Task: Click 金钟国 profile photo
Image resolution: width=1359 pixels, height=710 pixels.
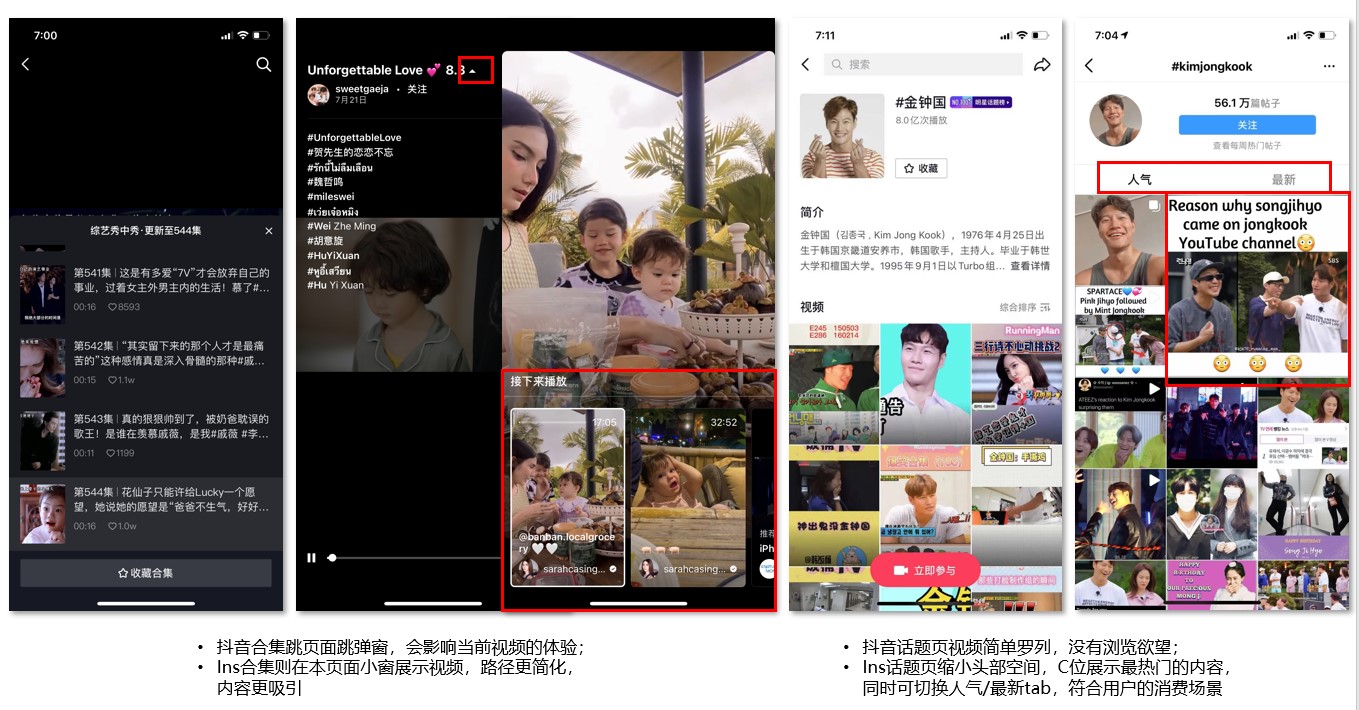Action: point(842,136)
